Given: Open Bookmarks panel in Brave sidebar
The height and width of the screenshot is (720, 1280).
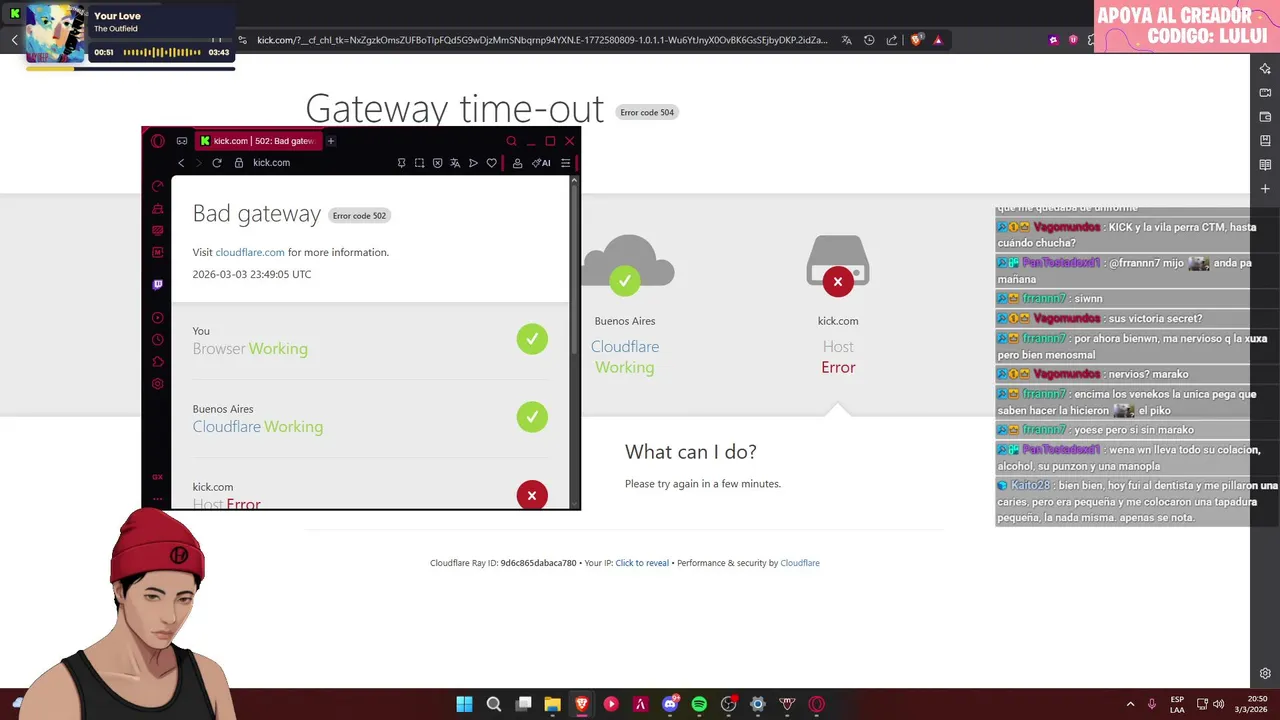Looking at the screenshot, I should tap(1265, 141).
